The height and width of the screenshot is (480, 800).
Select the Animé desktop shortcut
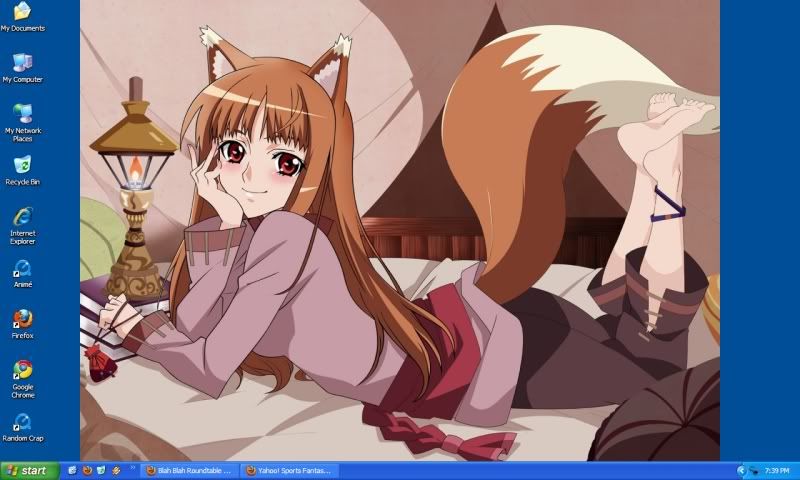click(22, 268)
